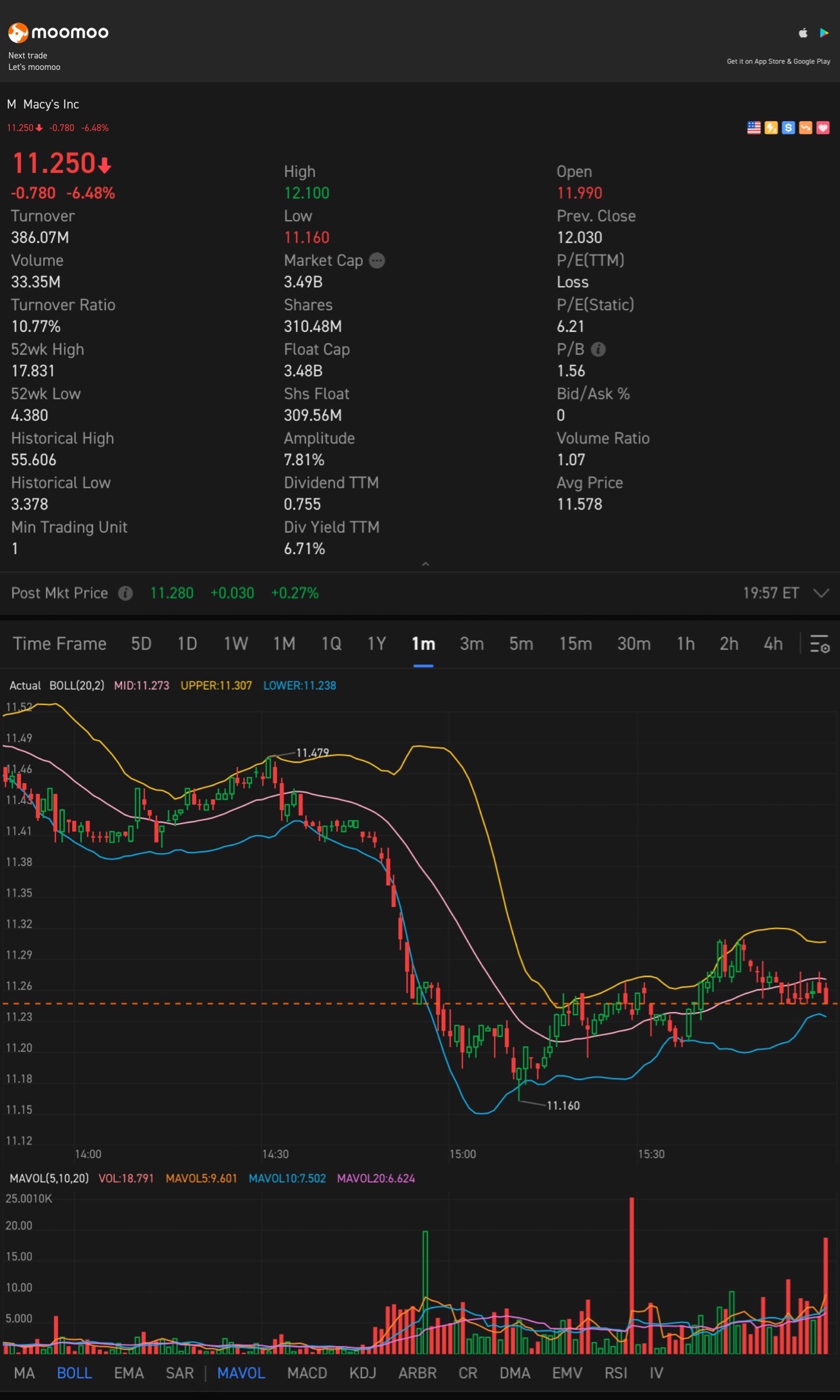Click the 52wk High value 17.831
The height and width of the screenshot is (1400, 840).
(x=33, y=371)
